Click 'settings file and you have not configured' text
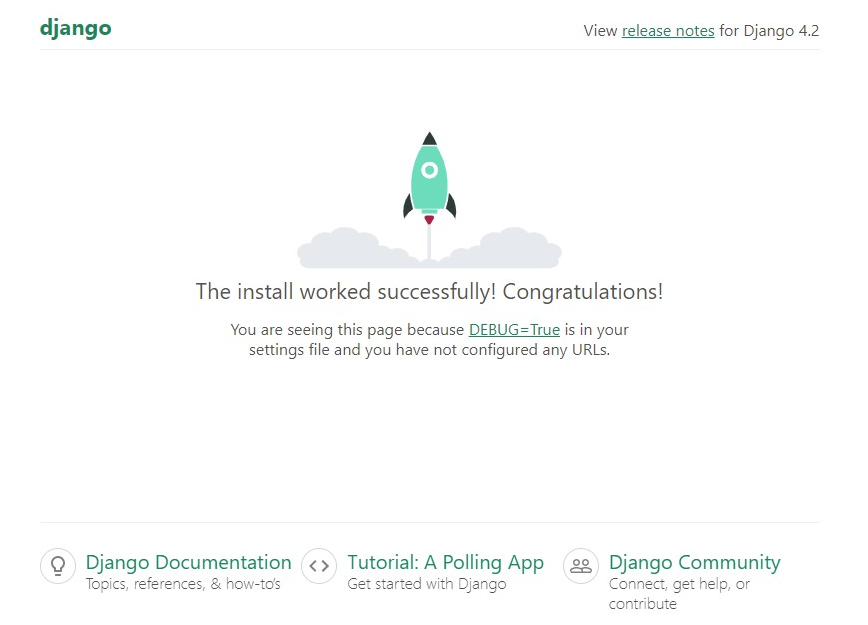Image resolution: width=868 pixels, height=625 pixels. pos(393,350)
